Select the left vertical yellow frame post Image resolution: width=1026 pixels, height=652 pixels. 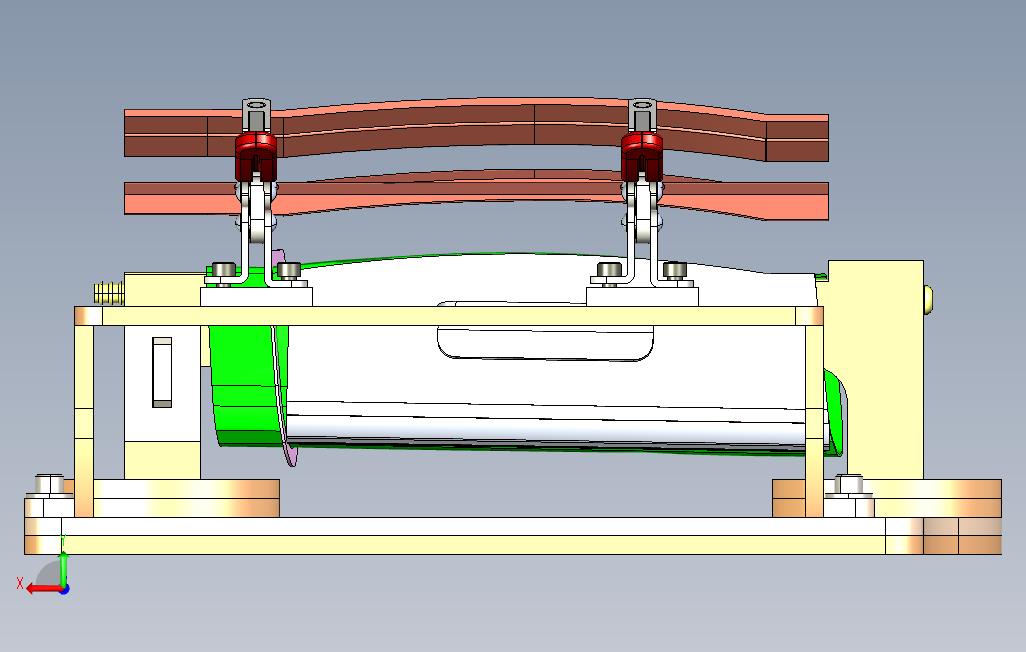(x=84, y=420)
